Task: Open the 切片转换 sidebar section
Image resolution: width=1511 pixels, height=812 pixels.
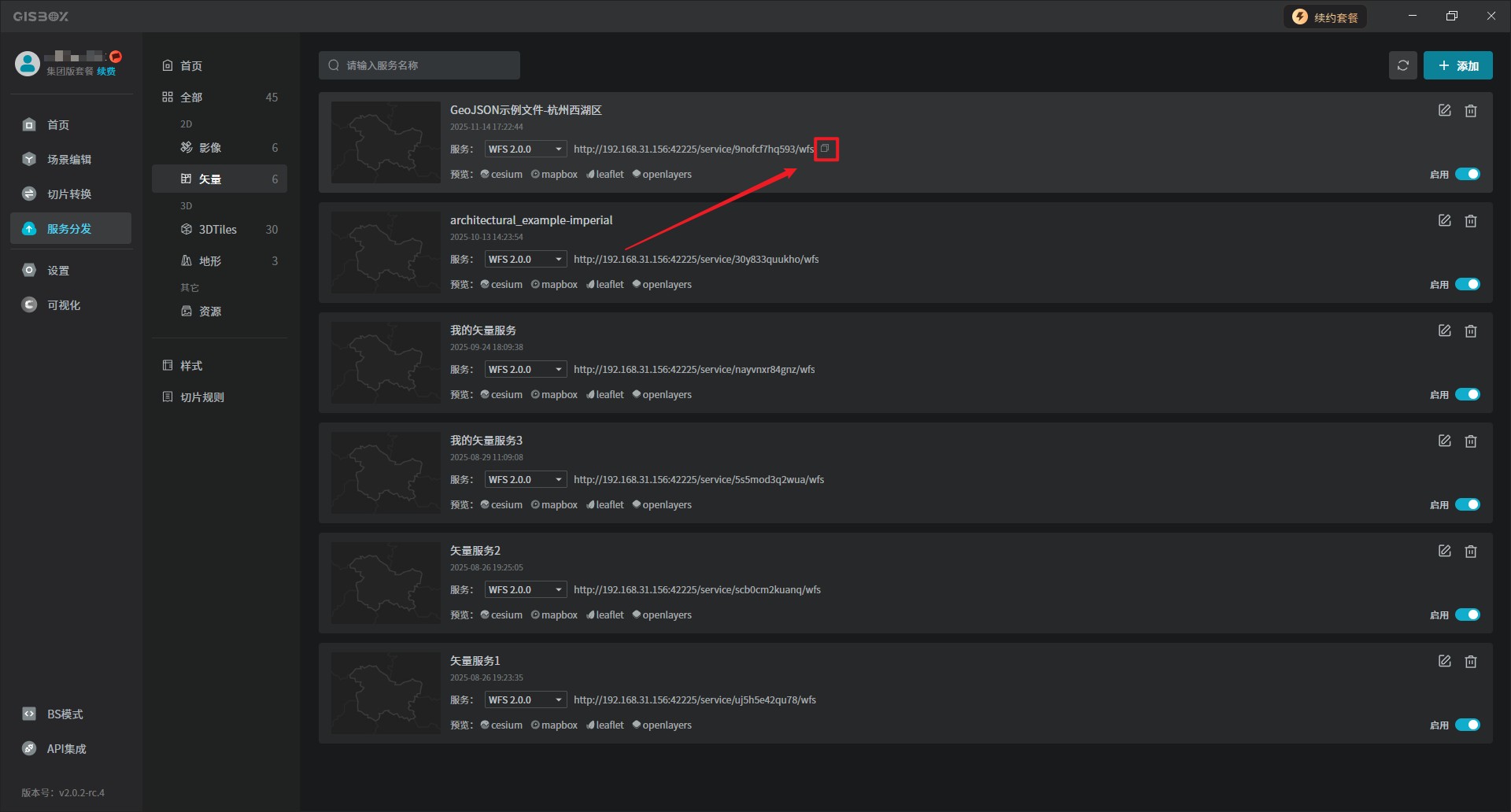Action: [69, 194]
